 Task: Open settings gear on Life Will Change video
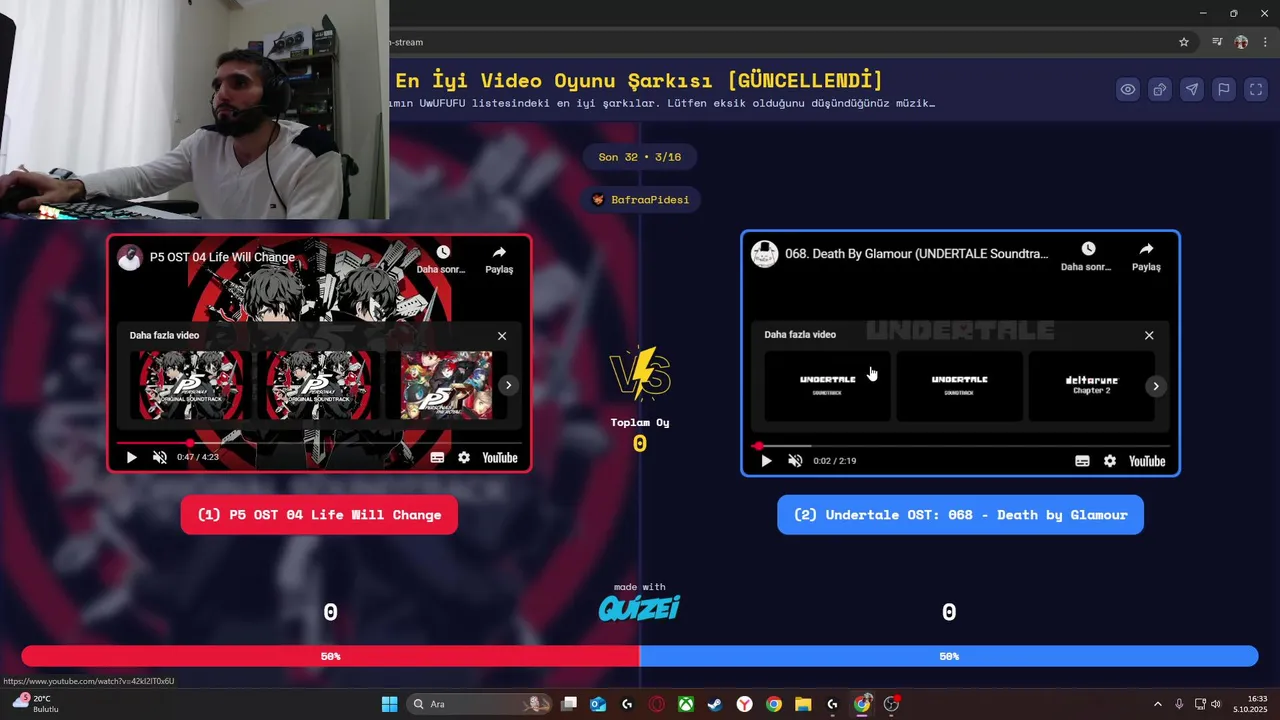[x=464, y=457]
